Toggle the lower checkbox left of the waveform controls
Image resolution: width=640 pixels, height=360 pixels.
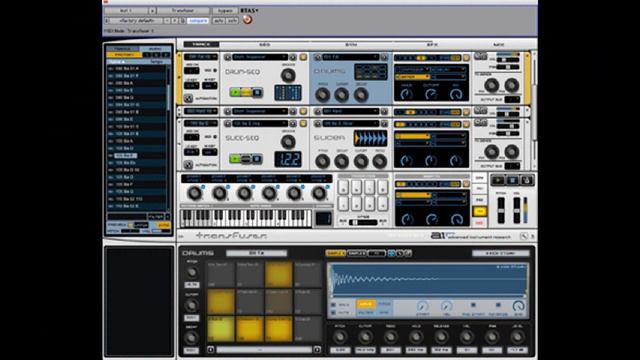pyautogui.click(x=333, y=313)
